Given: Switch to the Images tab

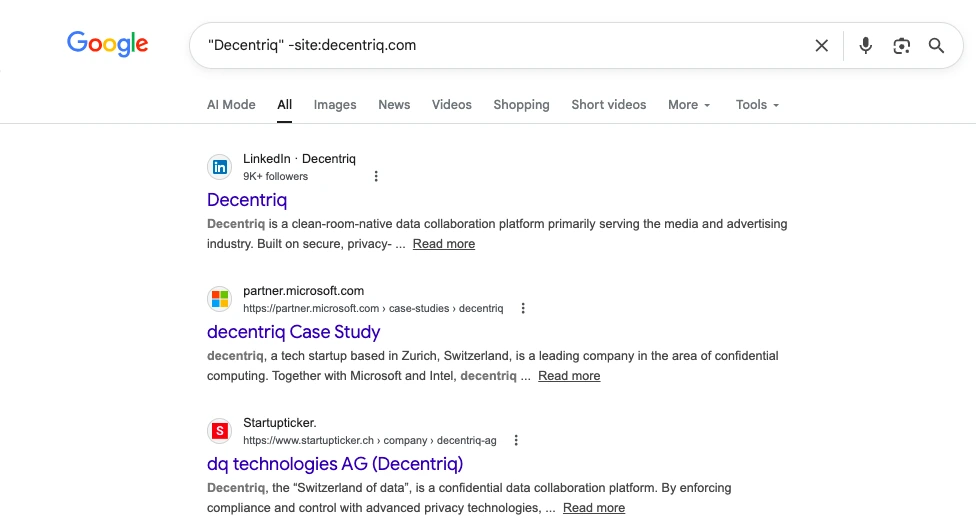Looking at the screenshot, I should pos(335,105).
